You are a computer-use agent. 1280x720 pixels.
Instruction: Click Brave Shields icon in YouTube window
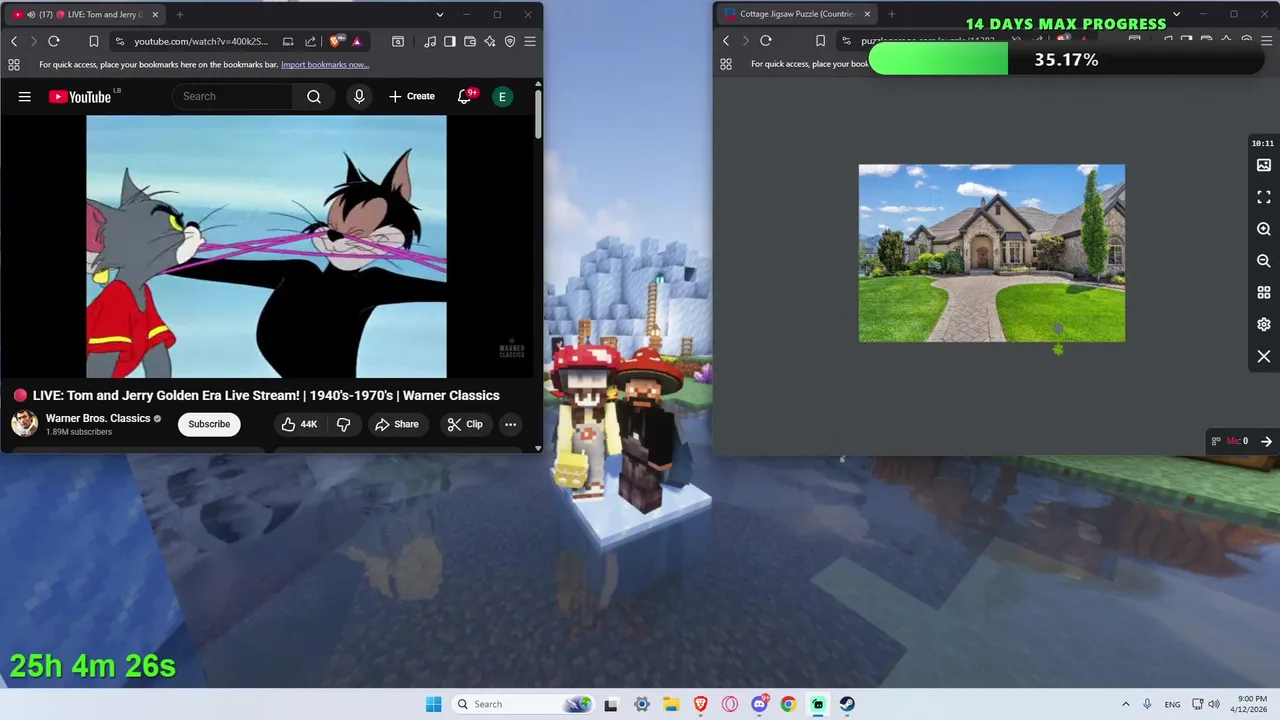click(x=335, y=41)
